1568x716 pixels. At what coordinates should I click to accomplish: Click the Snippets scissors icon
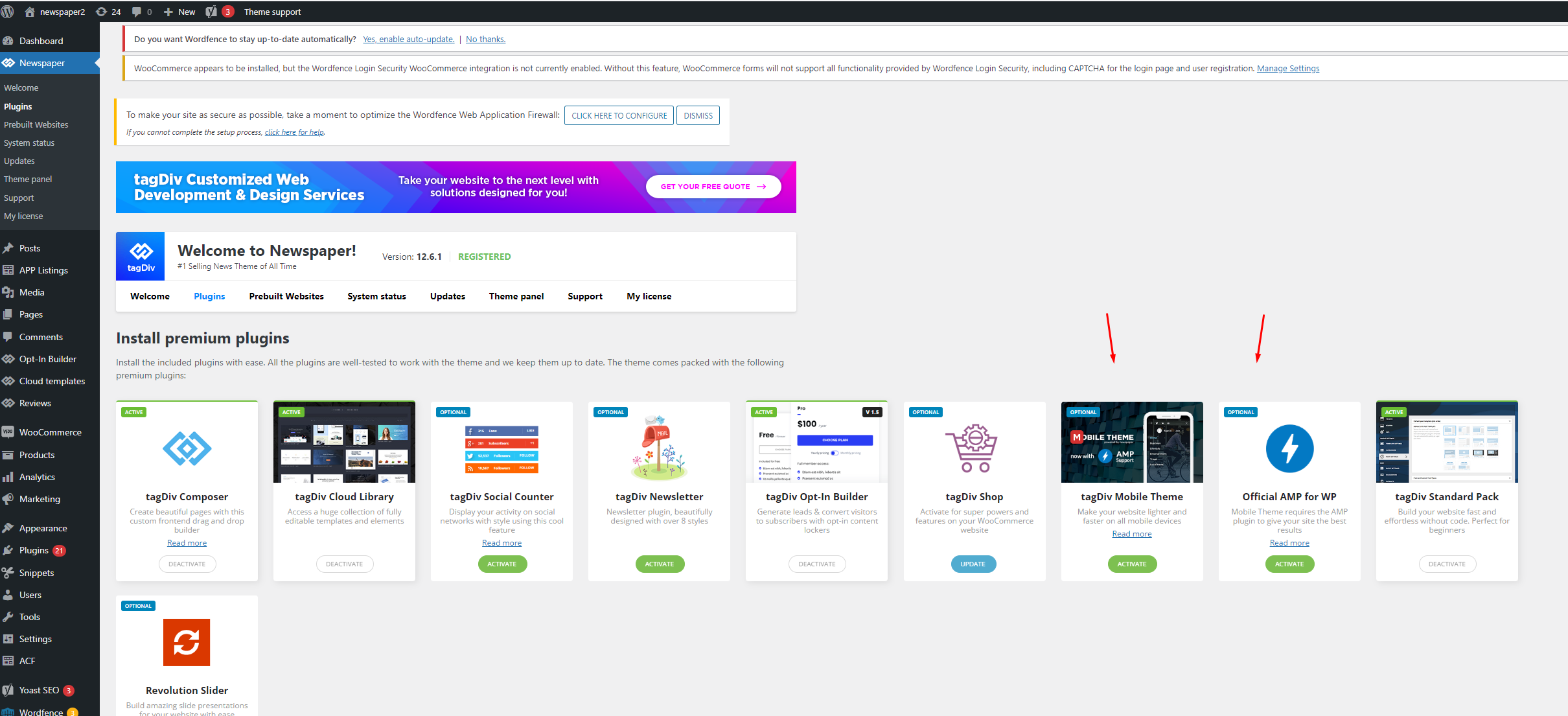pyautogui.click(x=8, y=573)
